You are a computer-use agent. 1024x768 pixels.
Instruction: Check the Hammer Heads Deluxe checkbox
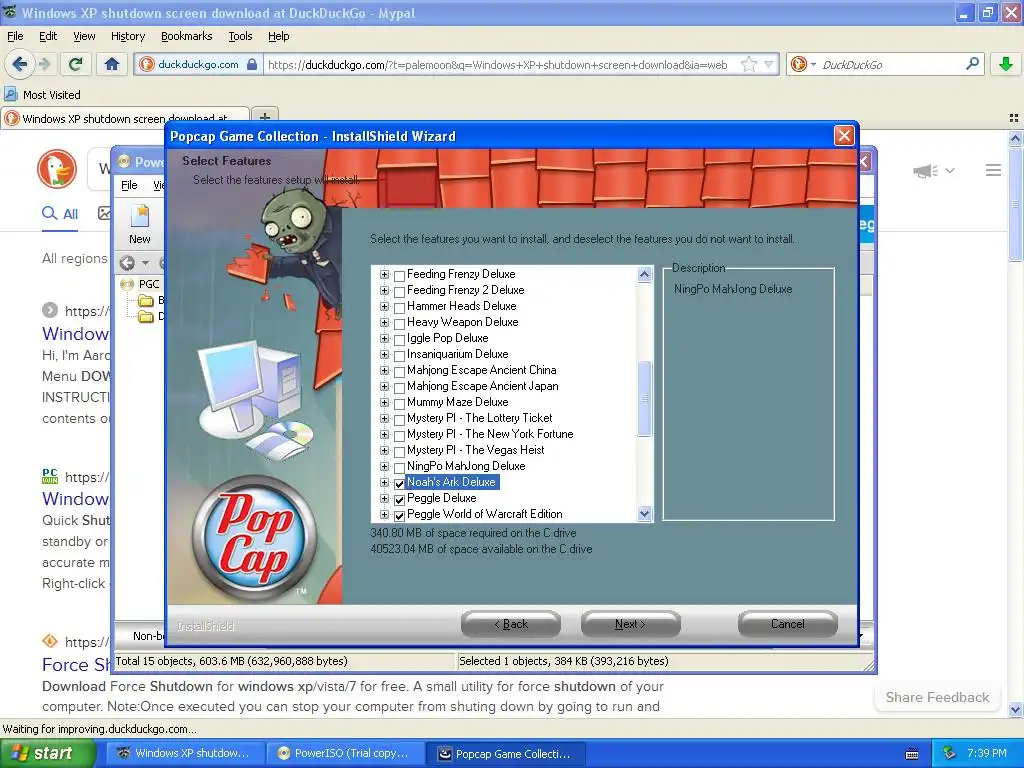click(x=400, y=307)
